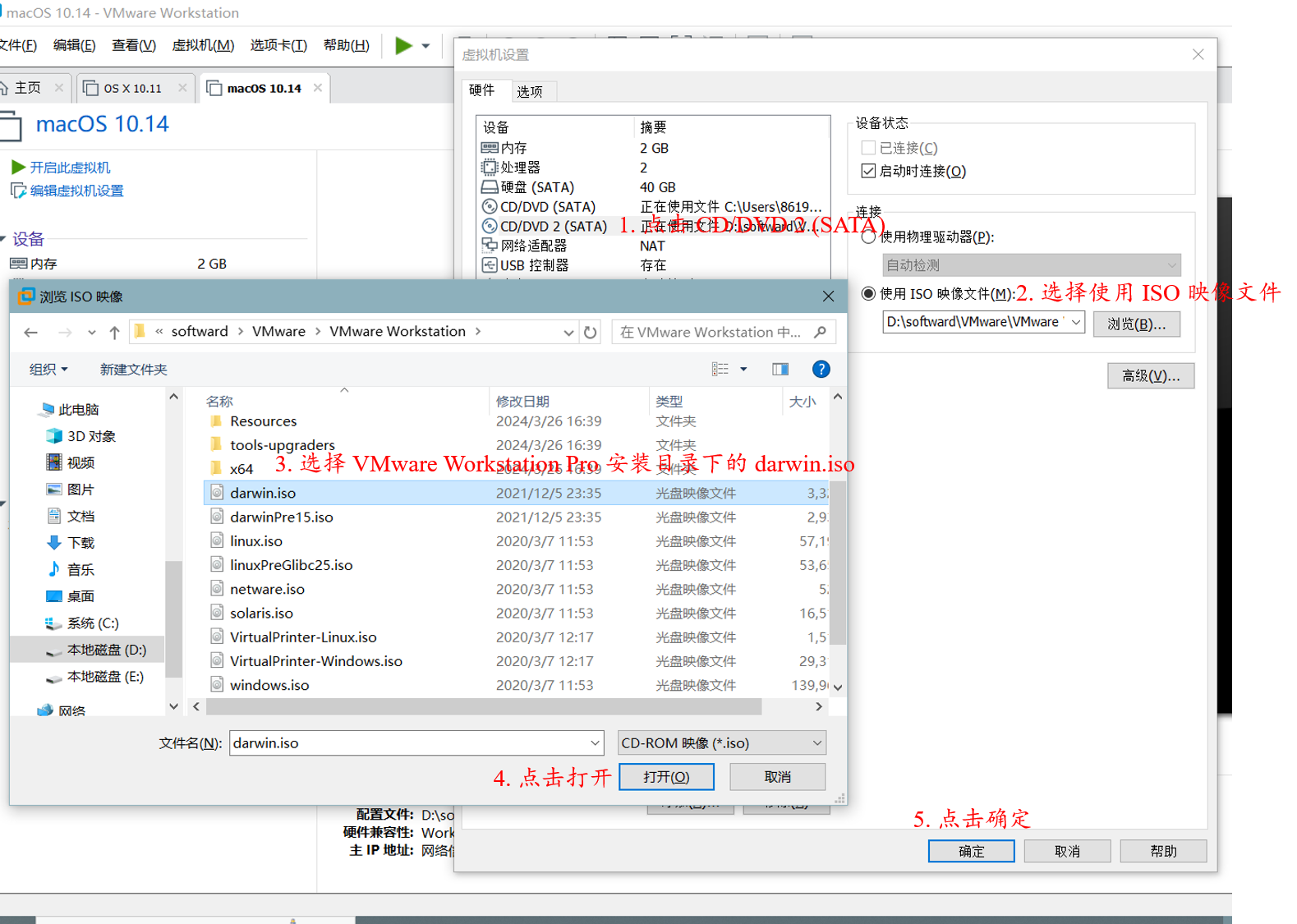Image resolution: width=1297 pixels, height=924 pixels.
Task: Open the view options dropdown arrow
Action: click(743, 369)
